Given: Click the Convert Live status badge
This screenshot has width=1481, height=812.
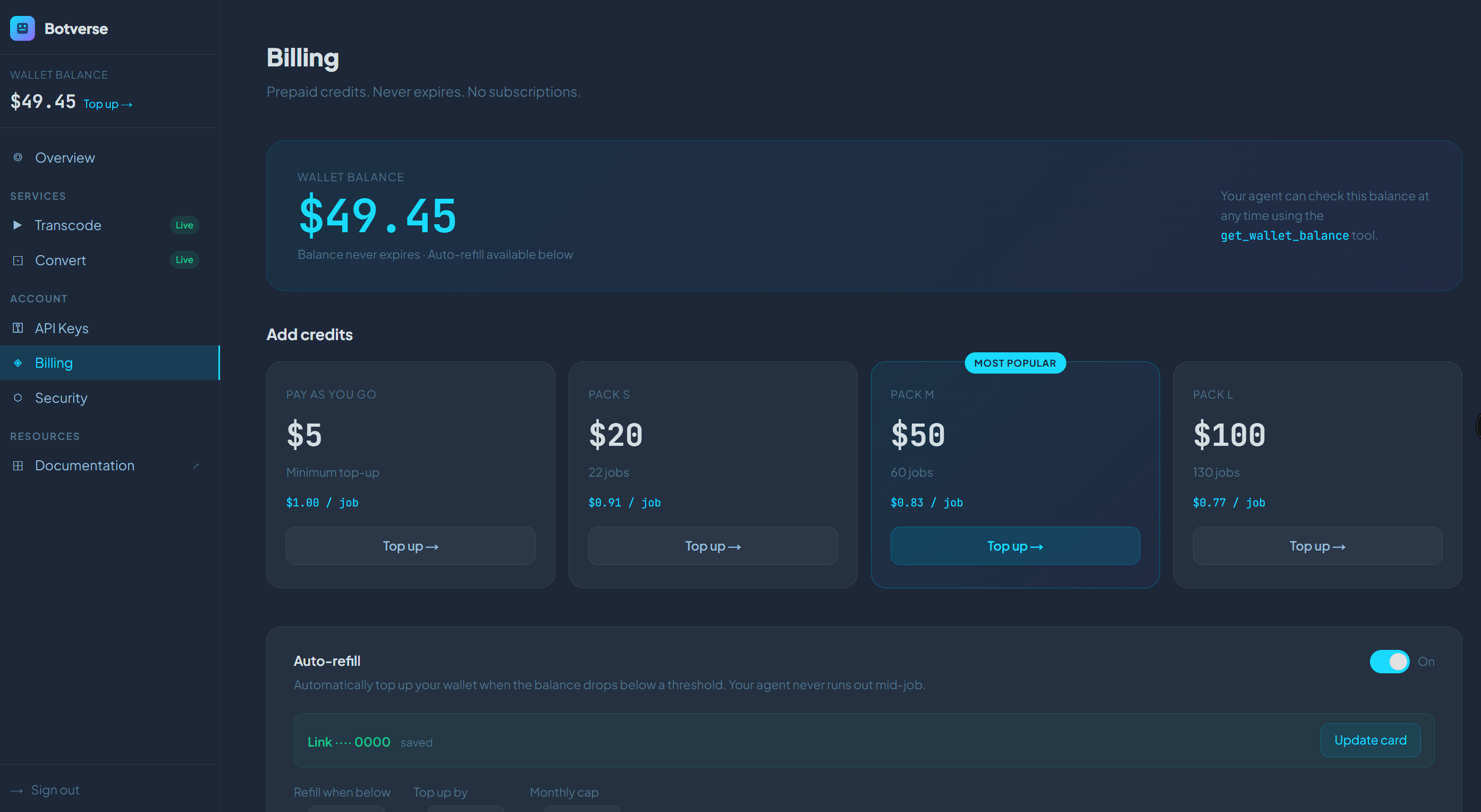Looking at the screenshot, I should [184, 260].
